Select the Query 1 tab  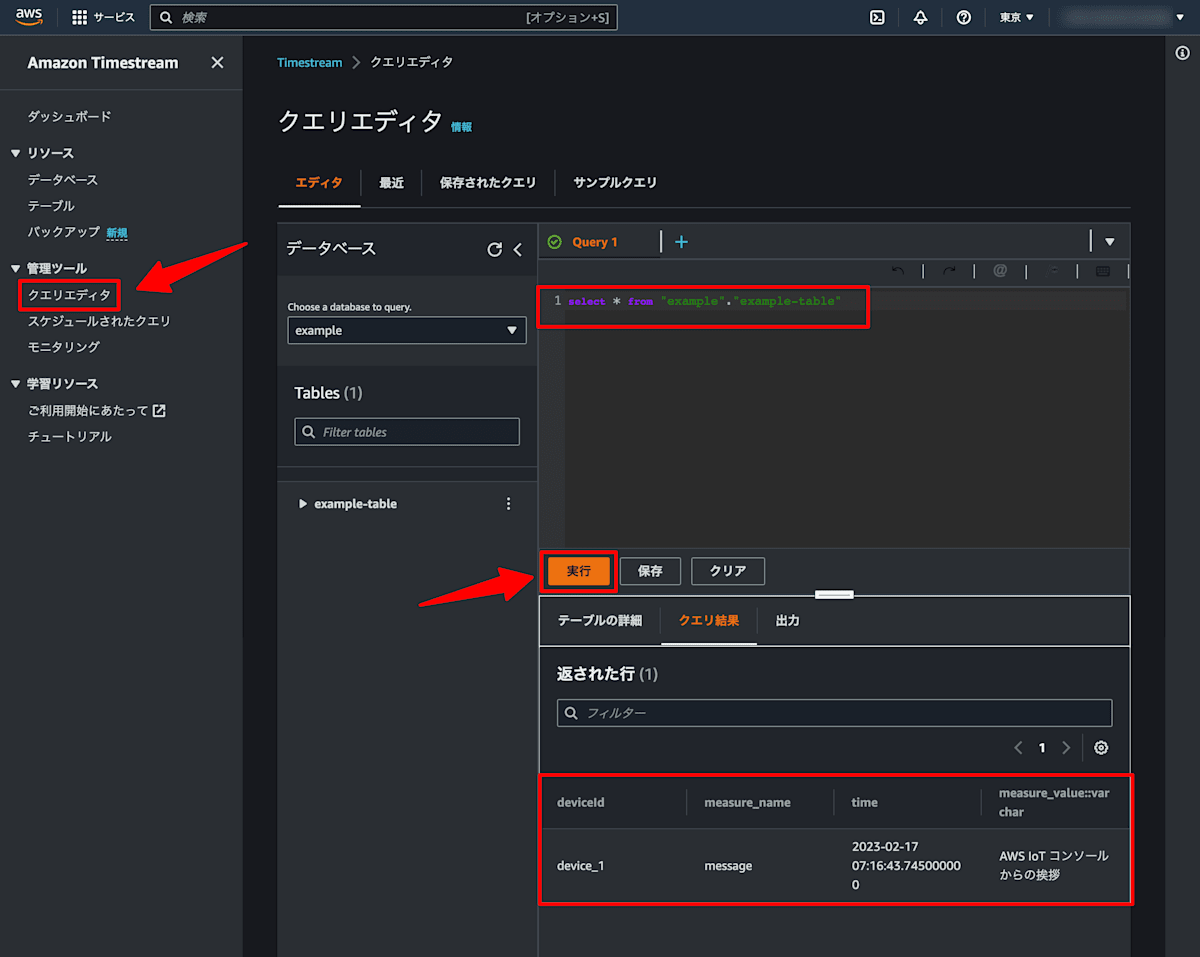pyautogui.click(x=595, y=242)
